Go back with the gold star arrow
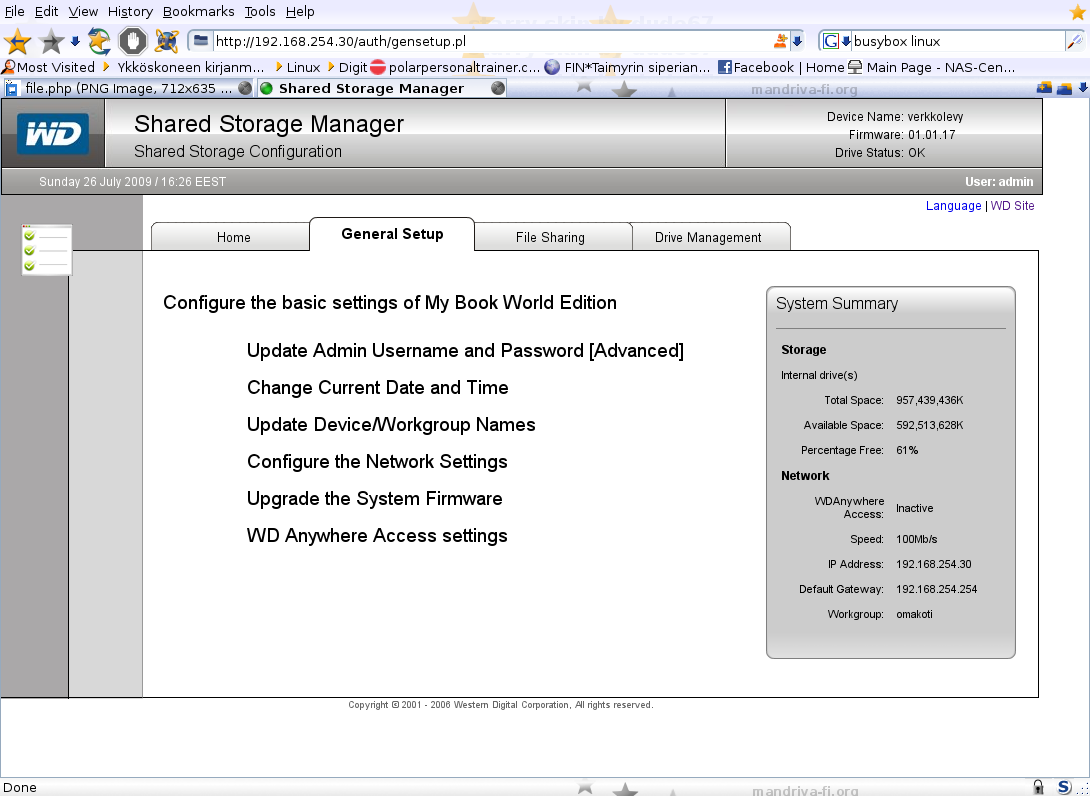Viewport: 1090px width, 796px height. [x=17, y=42]
